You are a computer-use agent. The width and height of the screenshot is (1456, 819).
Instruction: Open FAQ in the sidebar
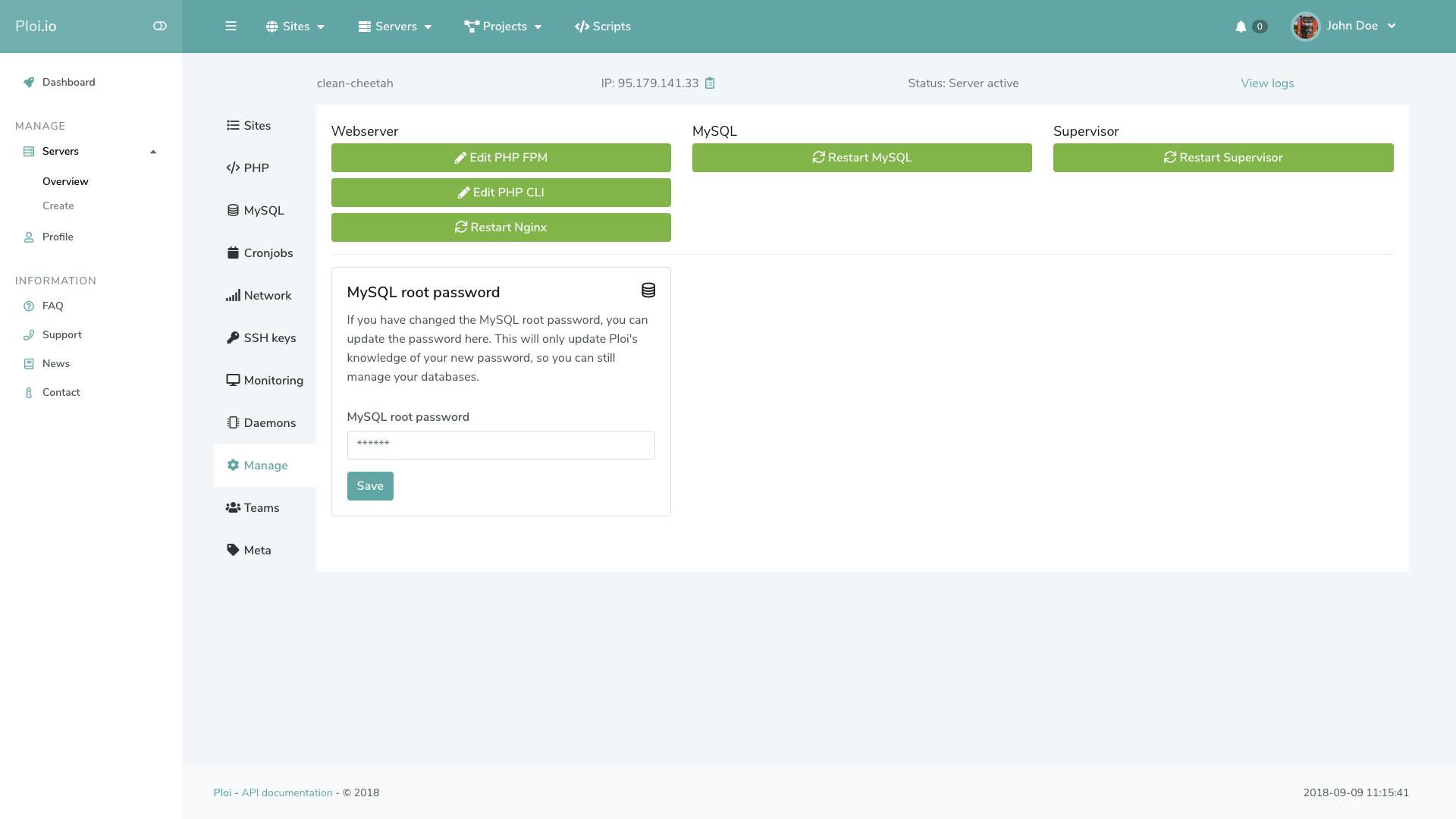[x=53, y=306]
